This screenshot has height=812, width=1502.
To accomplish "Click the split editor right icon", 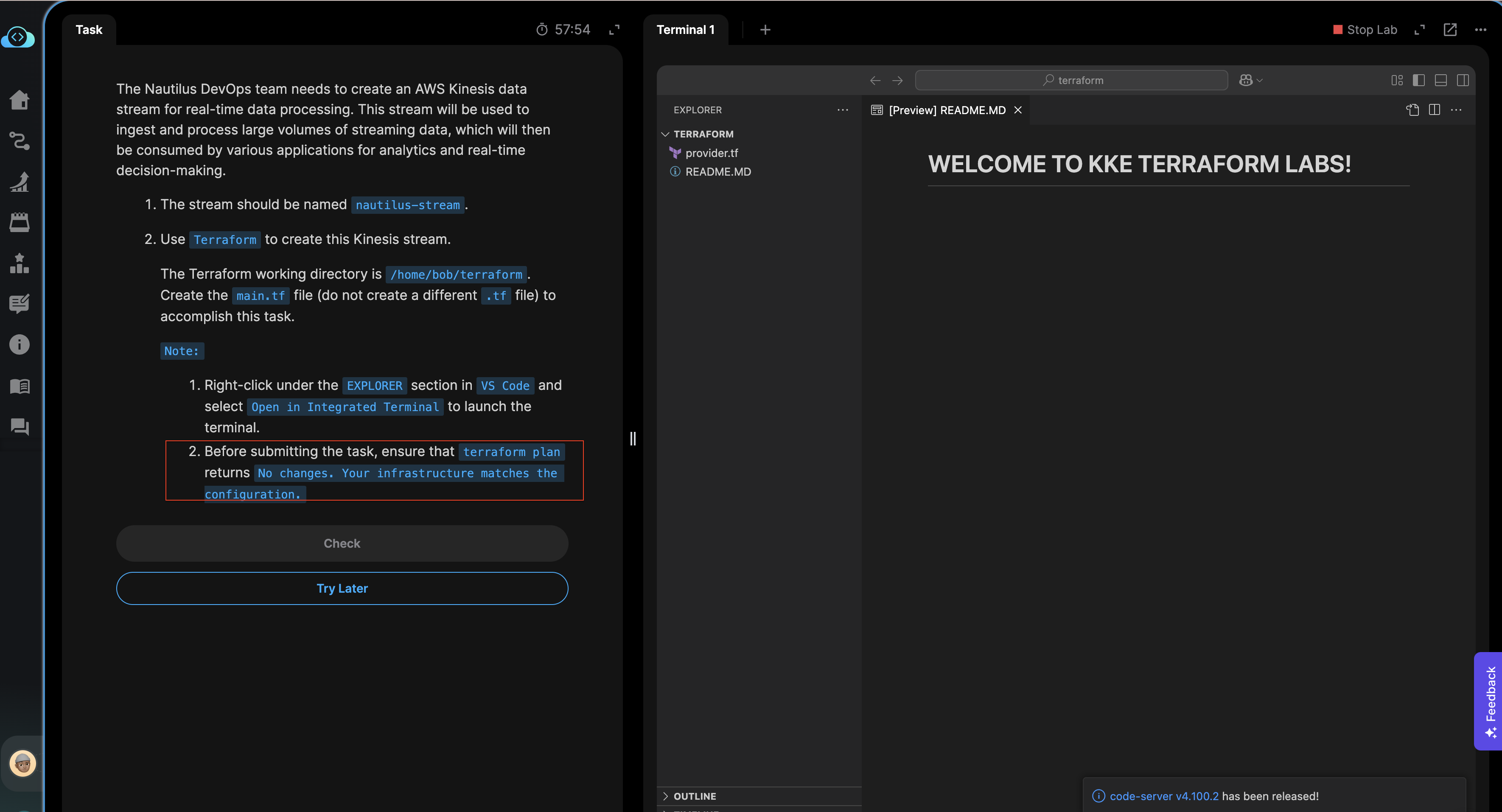I will click(1435, 109).
